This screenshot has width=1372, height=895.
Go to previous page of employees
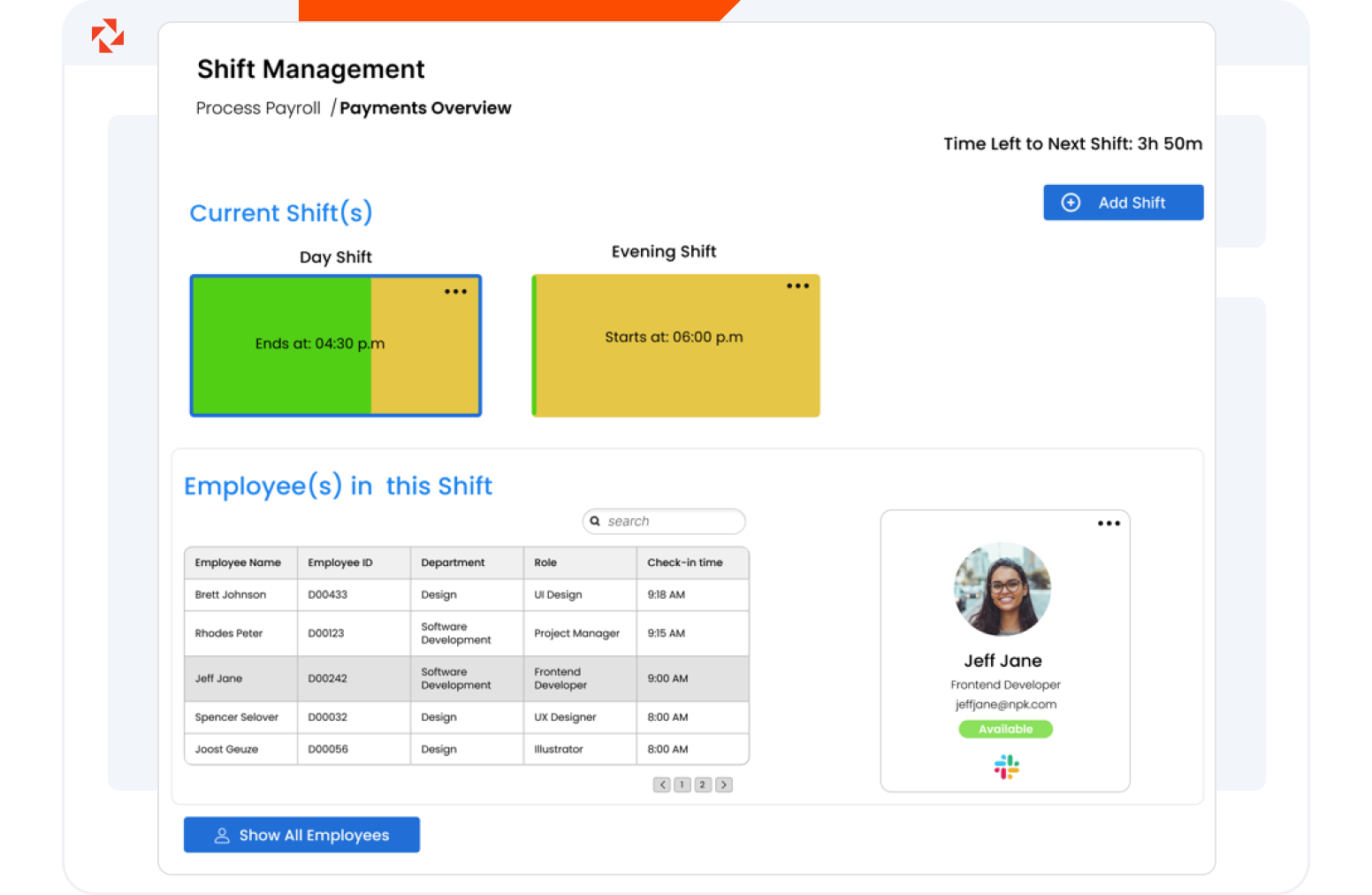(661, 784)
